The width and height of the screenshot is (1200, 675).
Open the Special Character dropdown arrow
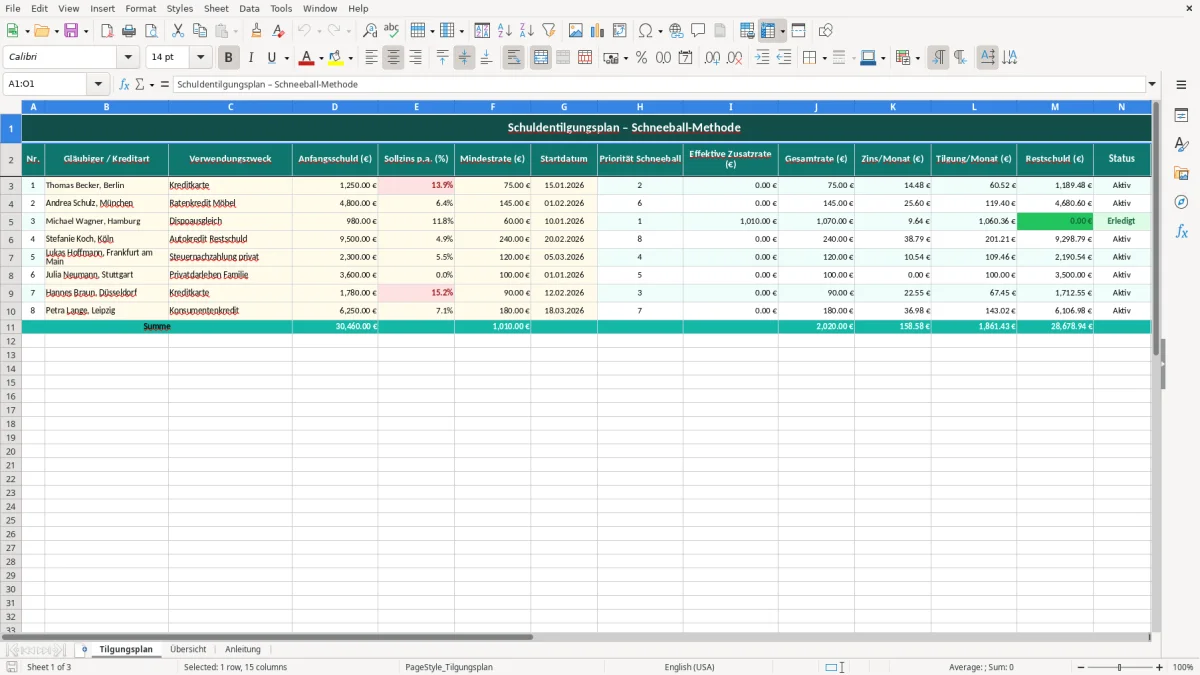661,31
